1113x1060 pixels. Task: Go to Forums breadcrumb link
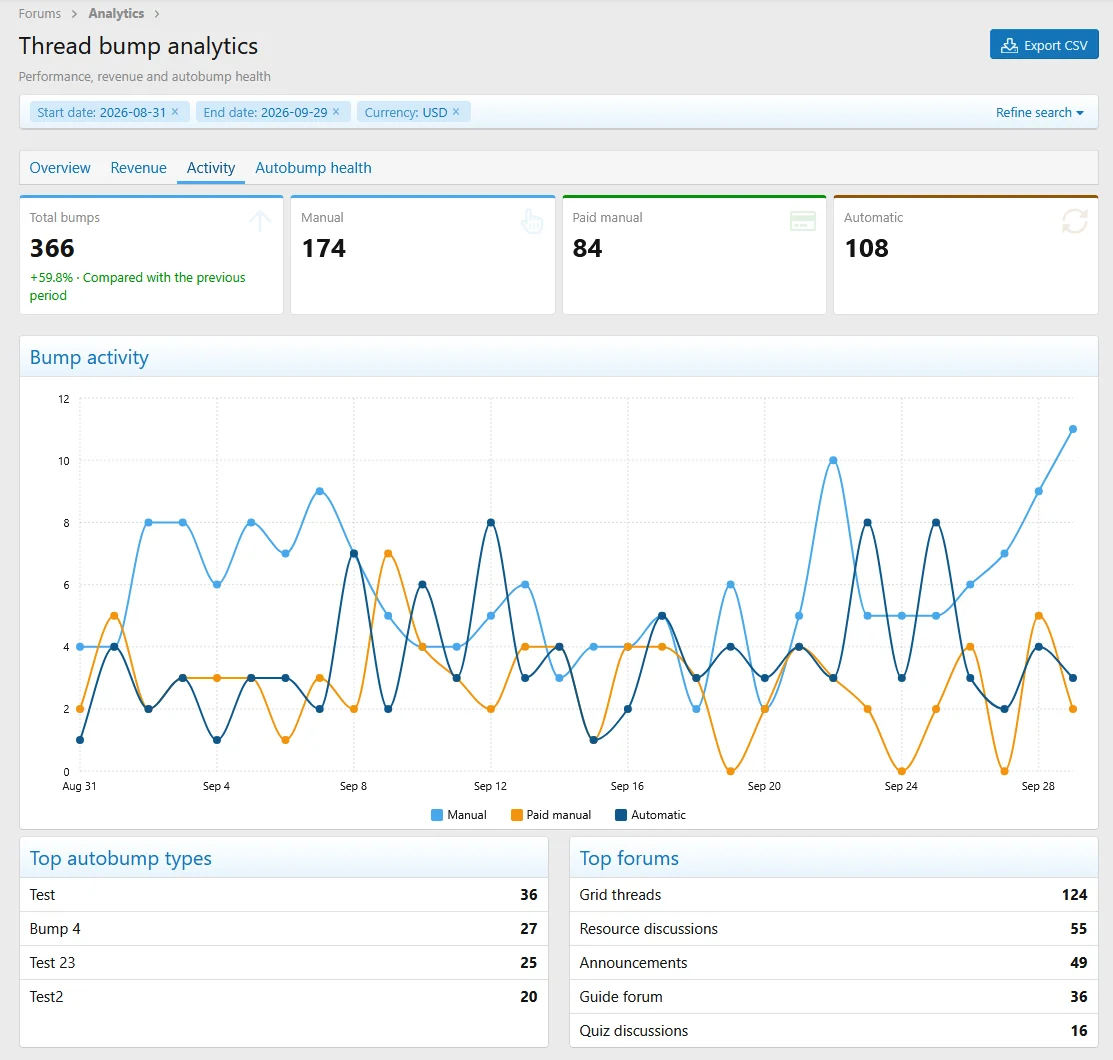[x=40, y=13]
